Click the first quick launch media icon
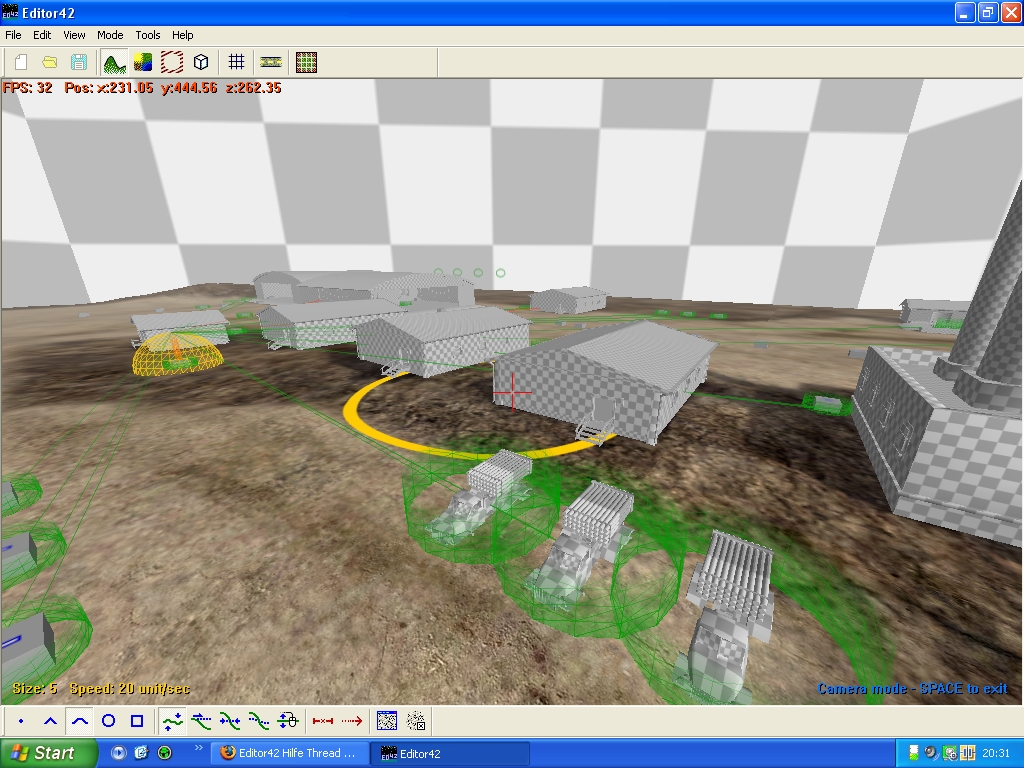 pos(118,753)
